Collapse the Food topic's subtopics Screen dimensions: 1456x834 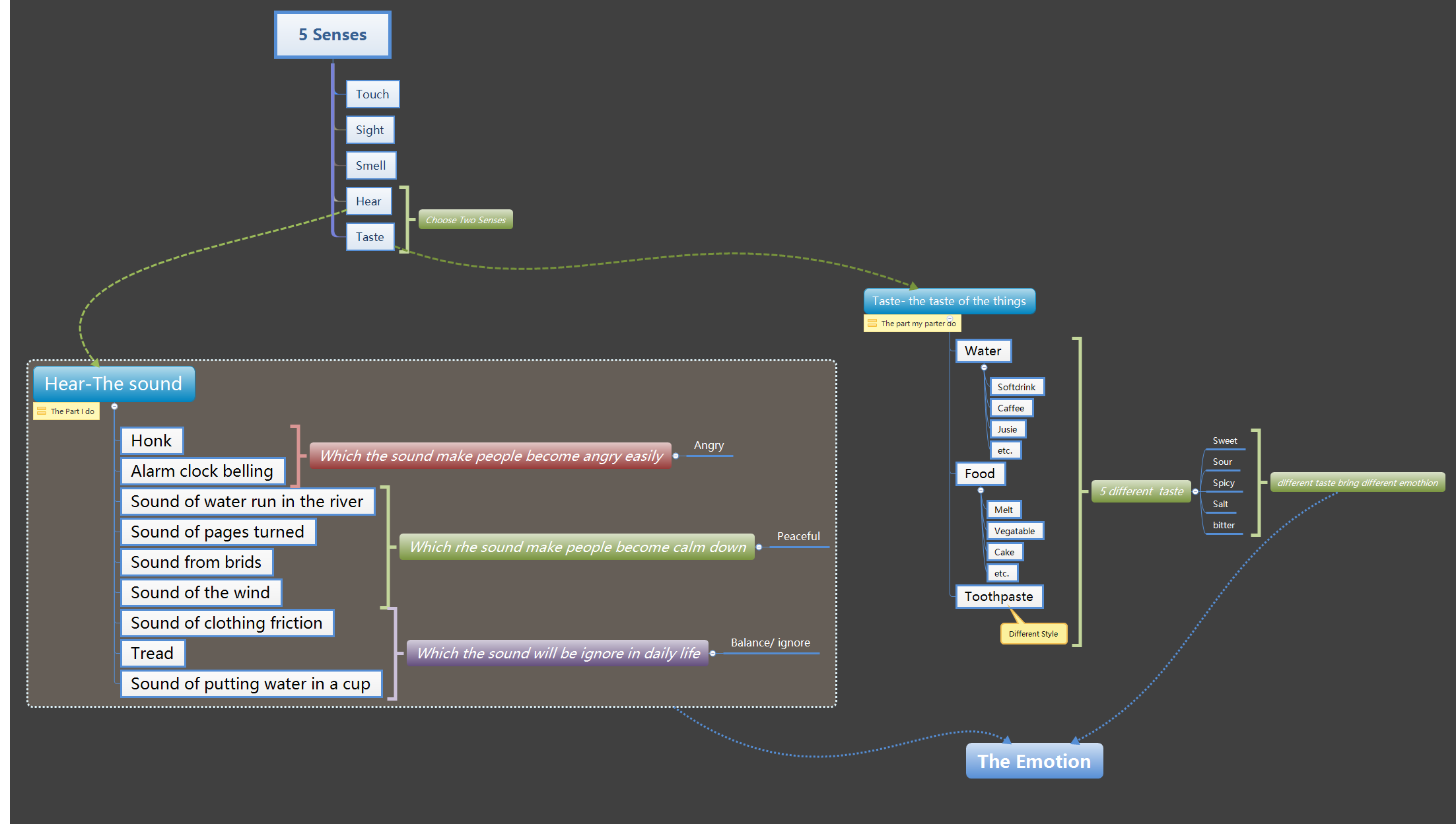tap(981, 490)
